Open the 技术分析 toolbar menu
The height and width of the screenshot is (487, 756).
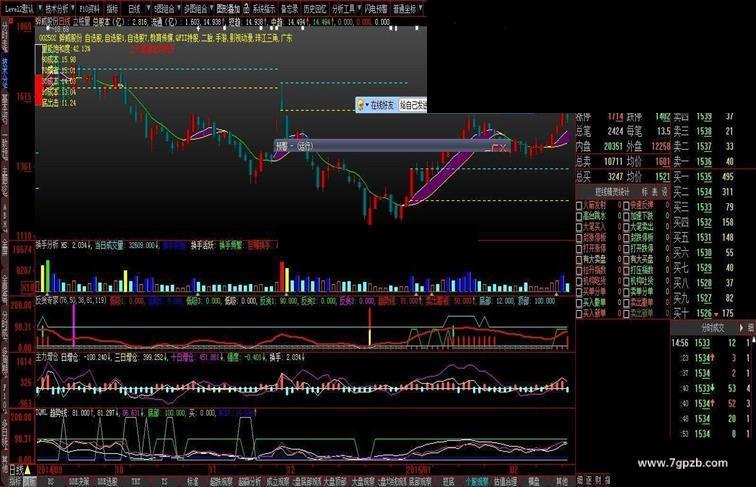point(57,9)
